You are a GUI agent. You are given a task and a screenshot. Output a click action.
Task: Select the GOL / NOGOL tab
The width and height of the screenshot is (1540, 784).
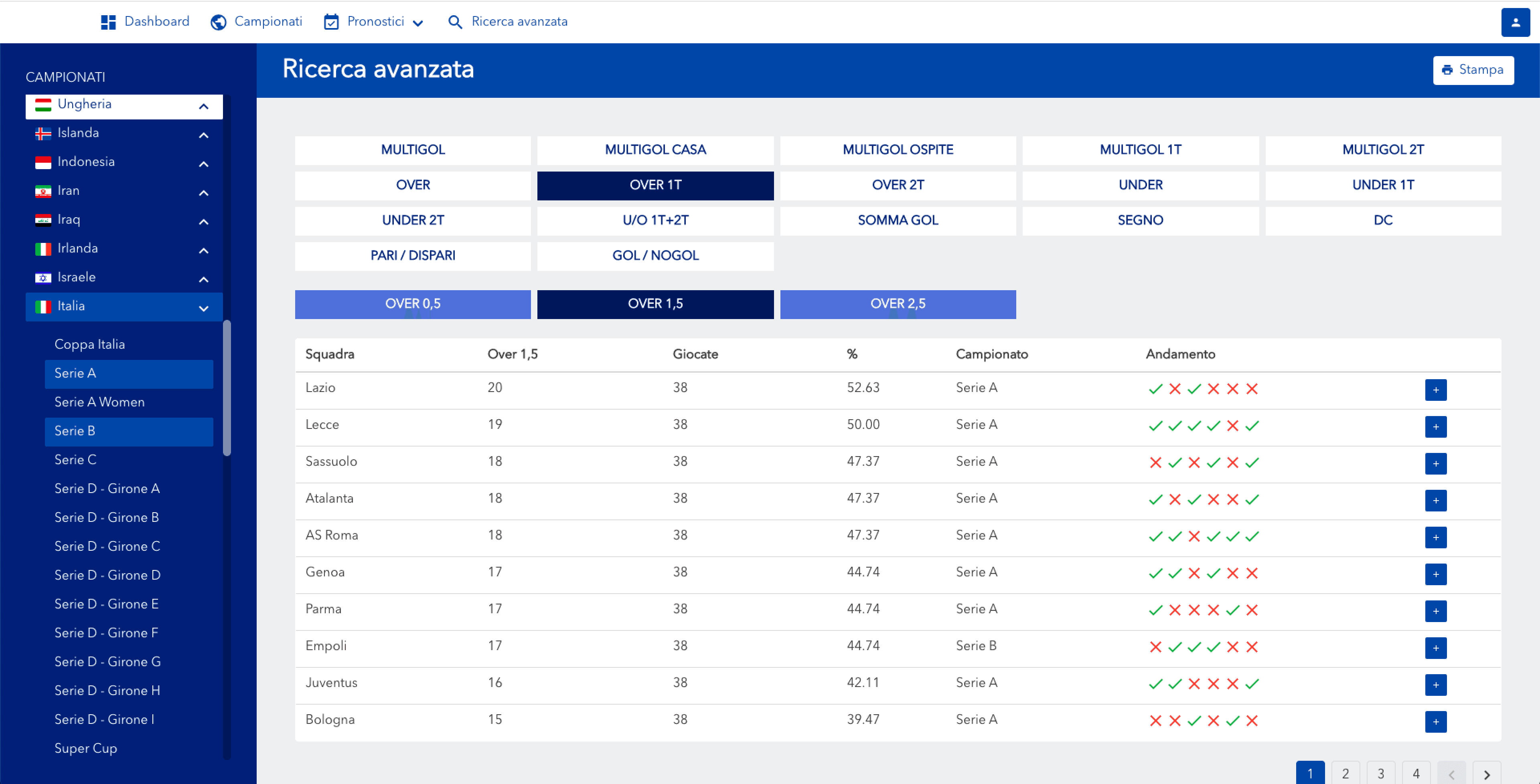[x=655, y=256]
